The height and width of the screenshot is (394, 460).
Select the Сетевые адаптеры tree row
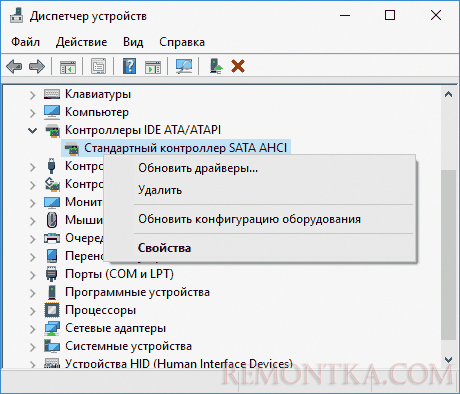click(x=115, y=328)
